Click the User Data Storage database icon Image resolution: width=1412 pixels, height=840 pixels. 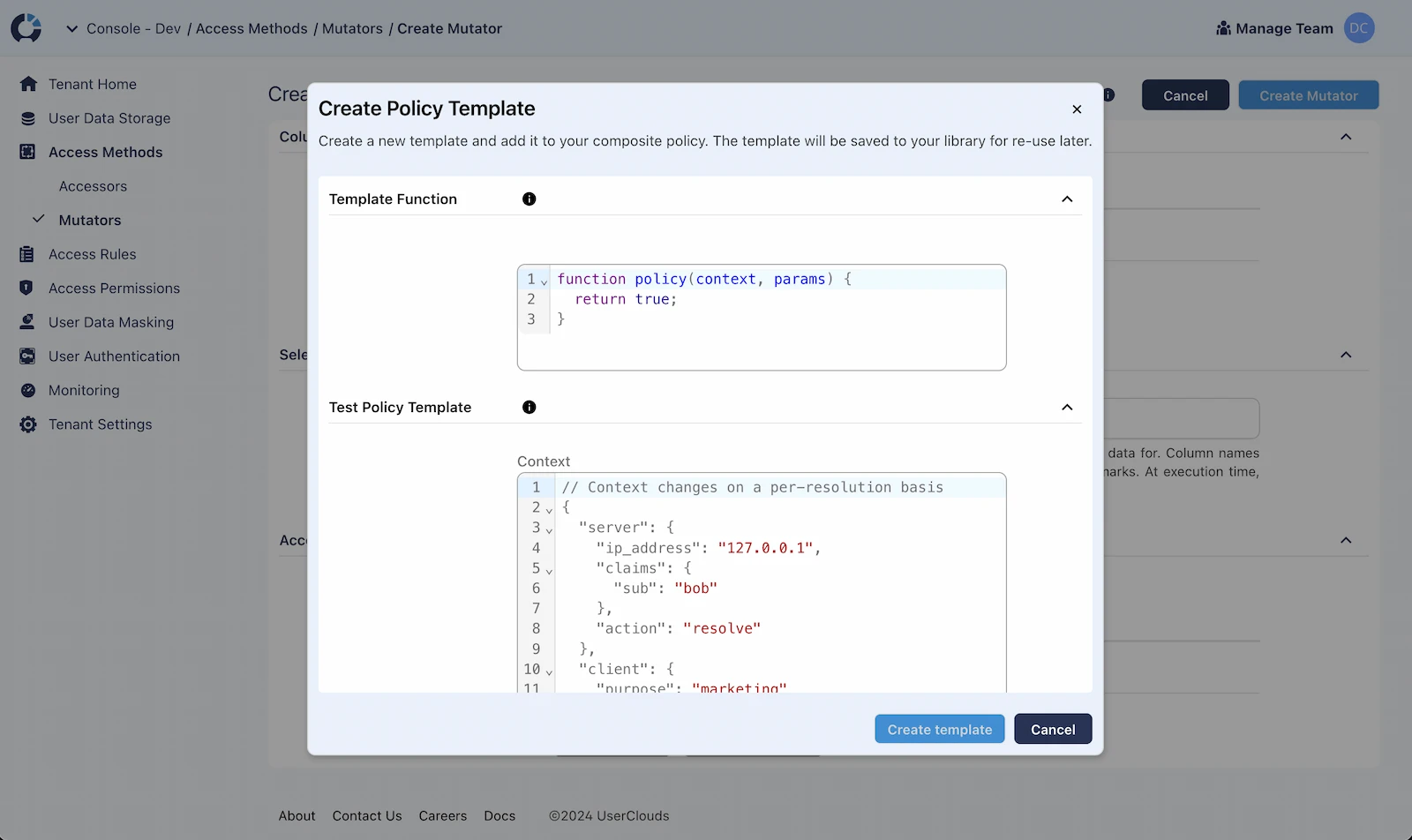(28, 118)
